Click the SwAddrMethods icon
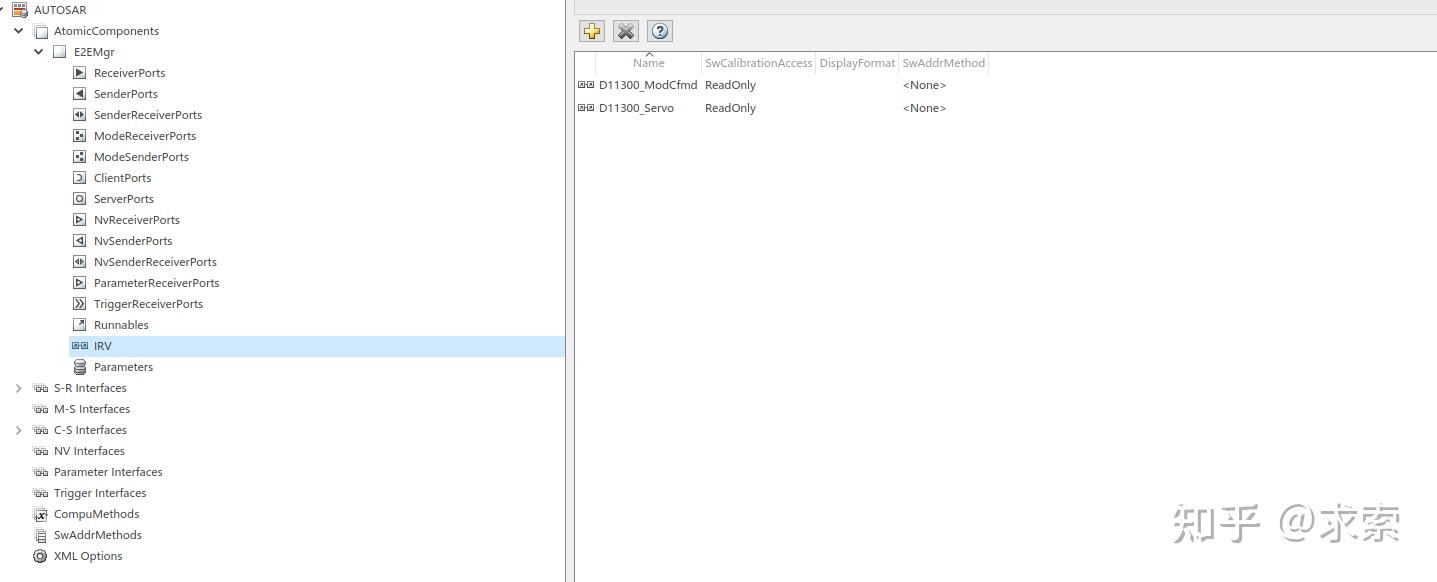The image size is (1437, 582). [x=40, y=535]
